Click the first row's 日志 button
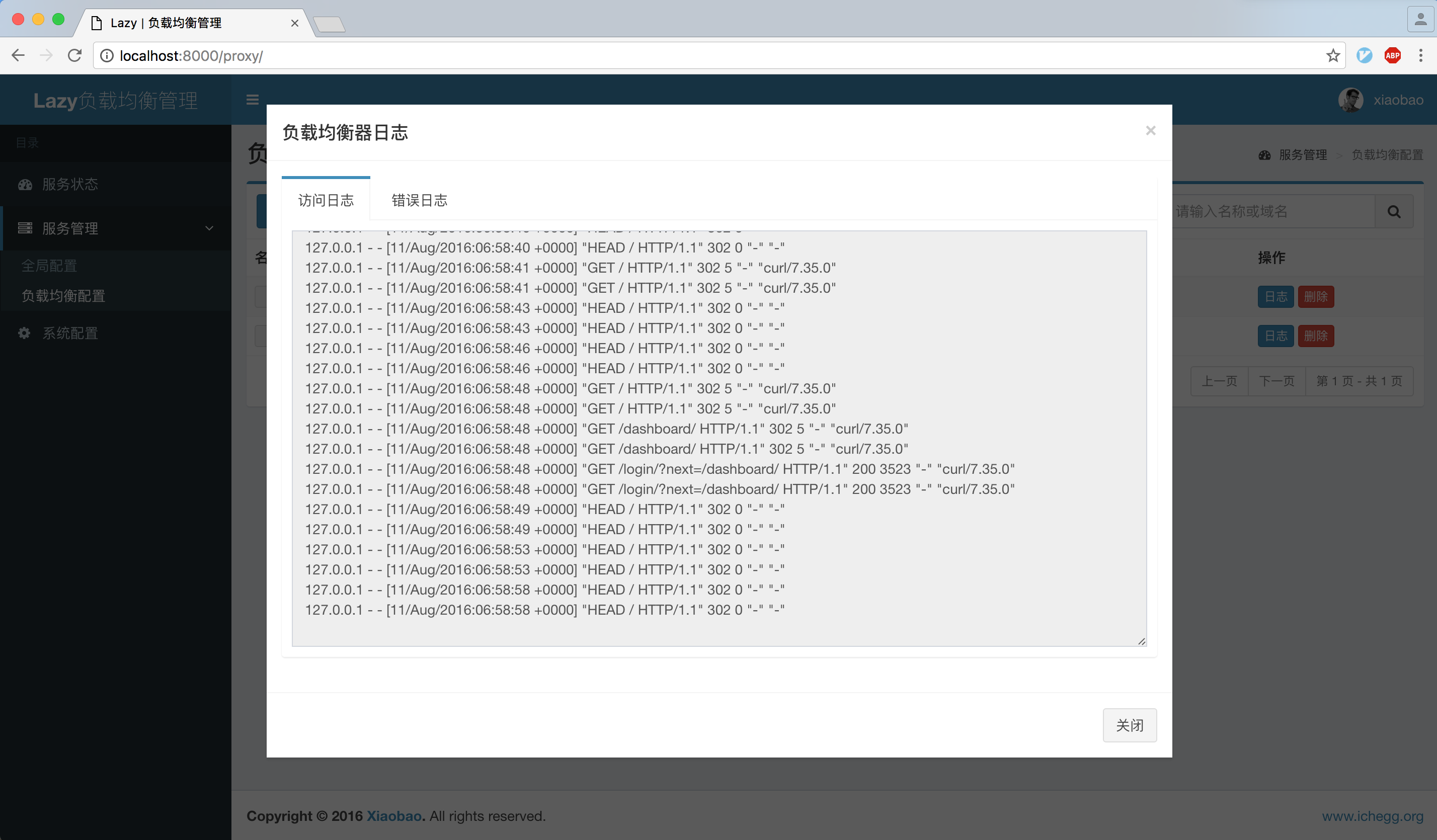The width and height of the screenshot is (1437, 840). [1275, 296]
